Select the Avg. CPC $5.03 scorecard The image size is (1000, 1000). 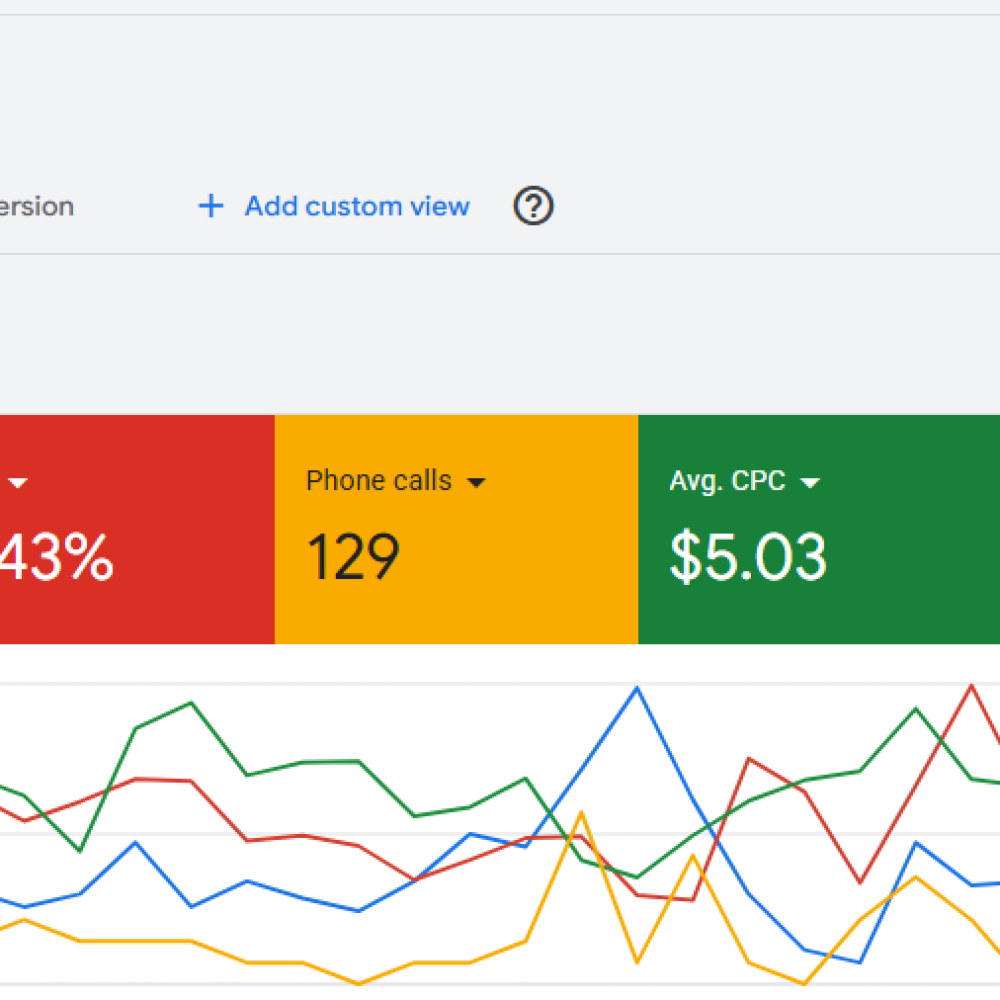click(819, 529)
